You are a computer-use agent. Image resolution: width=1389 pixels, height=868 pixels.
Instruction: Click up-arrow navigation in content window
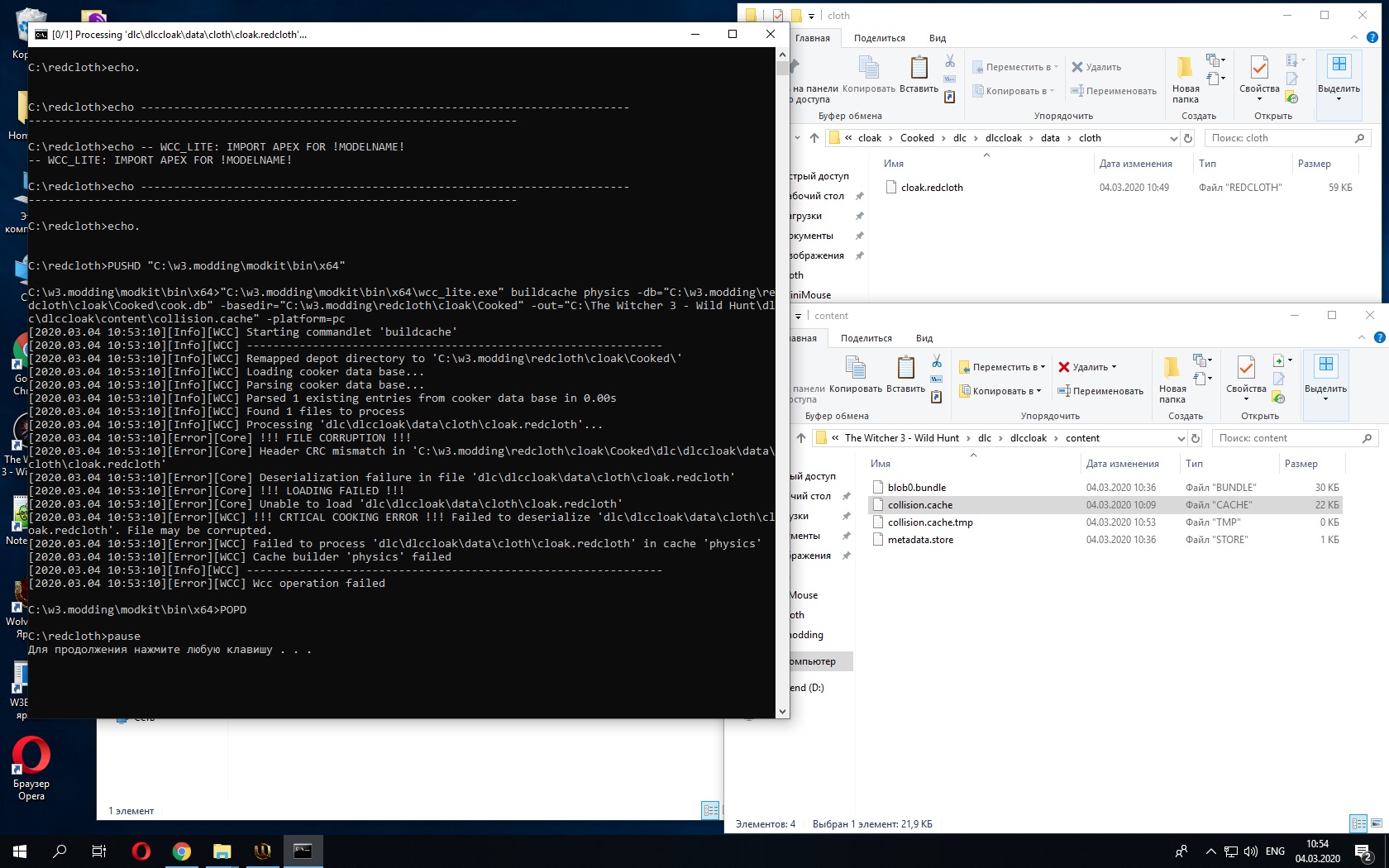[800, 438]
